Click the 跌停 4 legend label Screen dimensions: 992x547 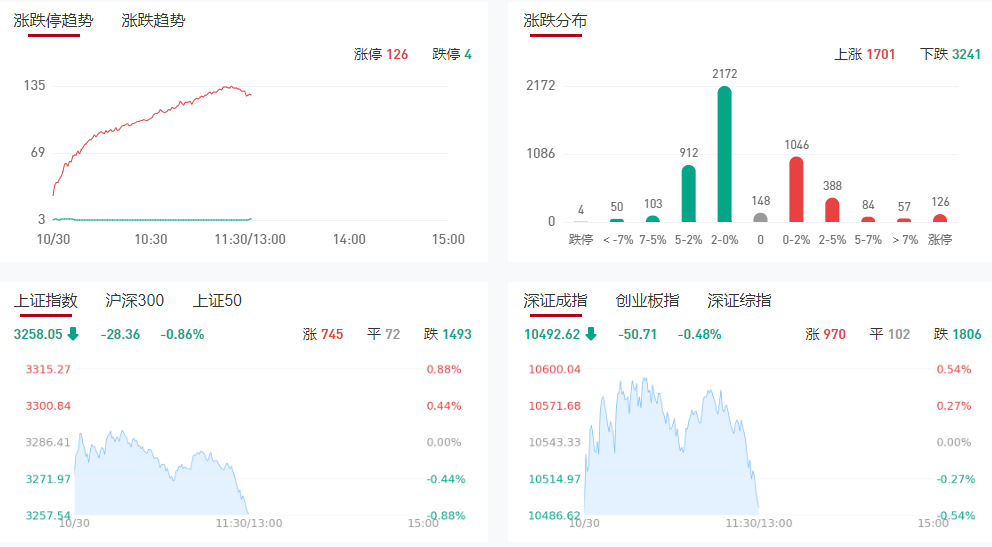click(x=452, y=54)
